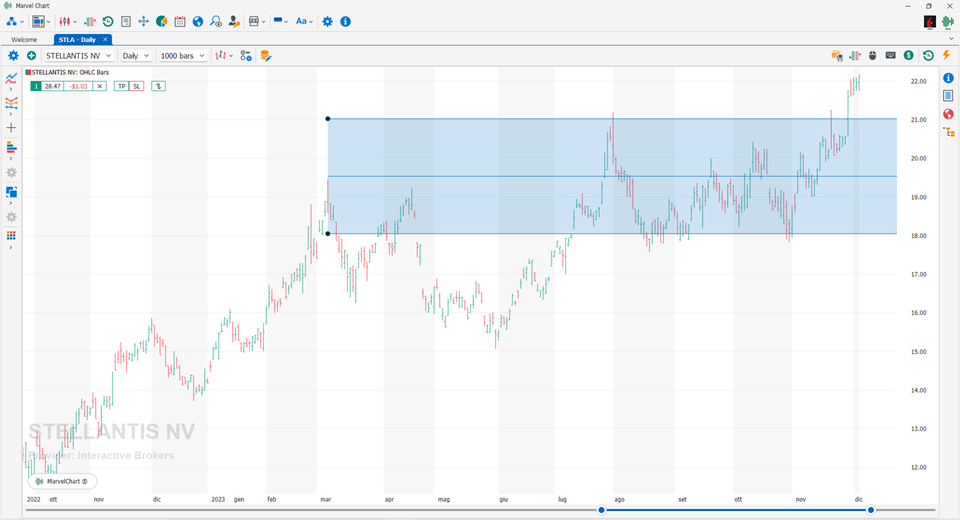
Task: Click the orange tree structure icon in right sidebar
Action: click(949, 132)
